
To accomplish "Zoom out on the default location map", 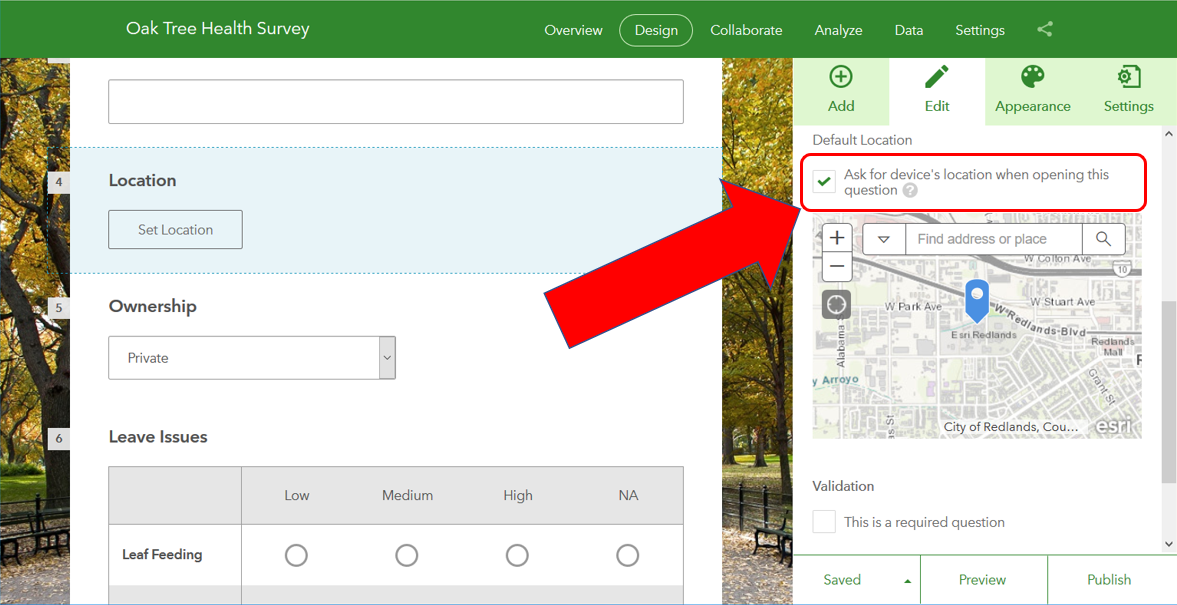I will pyautogui.click(x=837, y=266).
